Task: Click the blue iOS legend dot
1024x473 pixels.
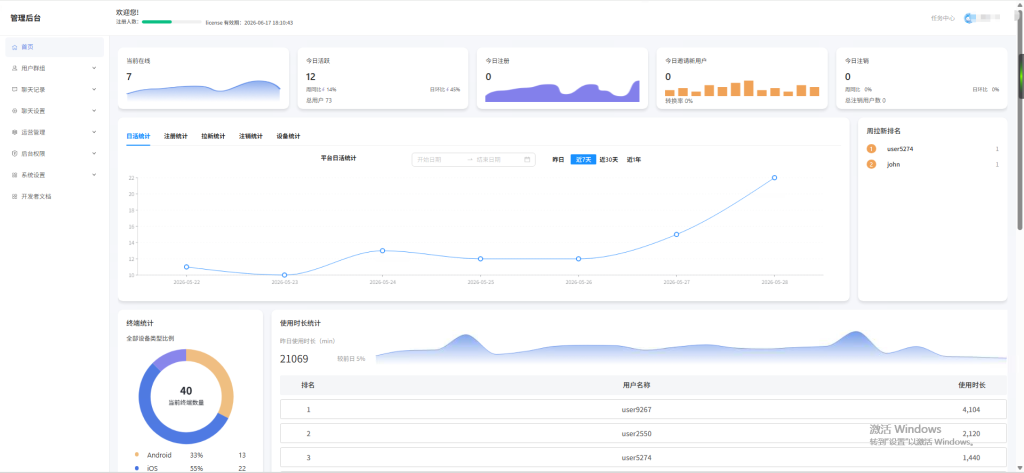Action: pos(136,468)
